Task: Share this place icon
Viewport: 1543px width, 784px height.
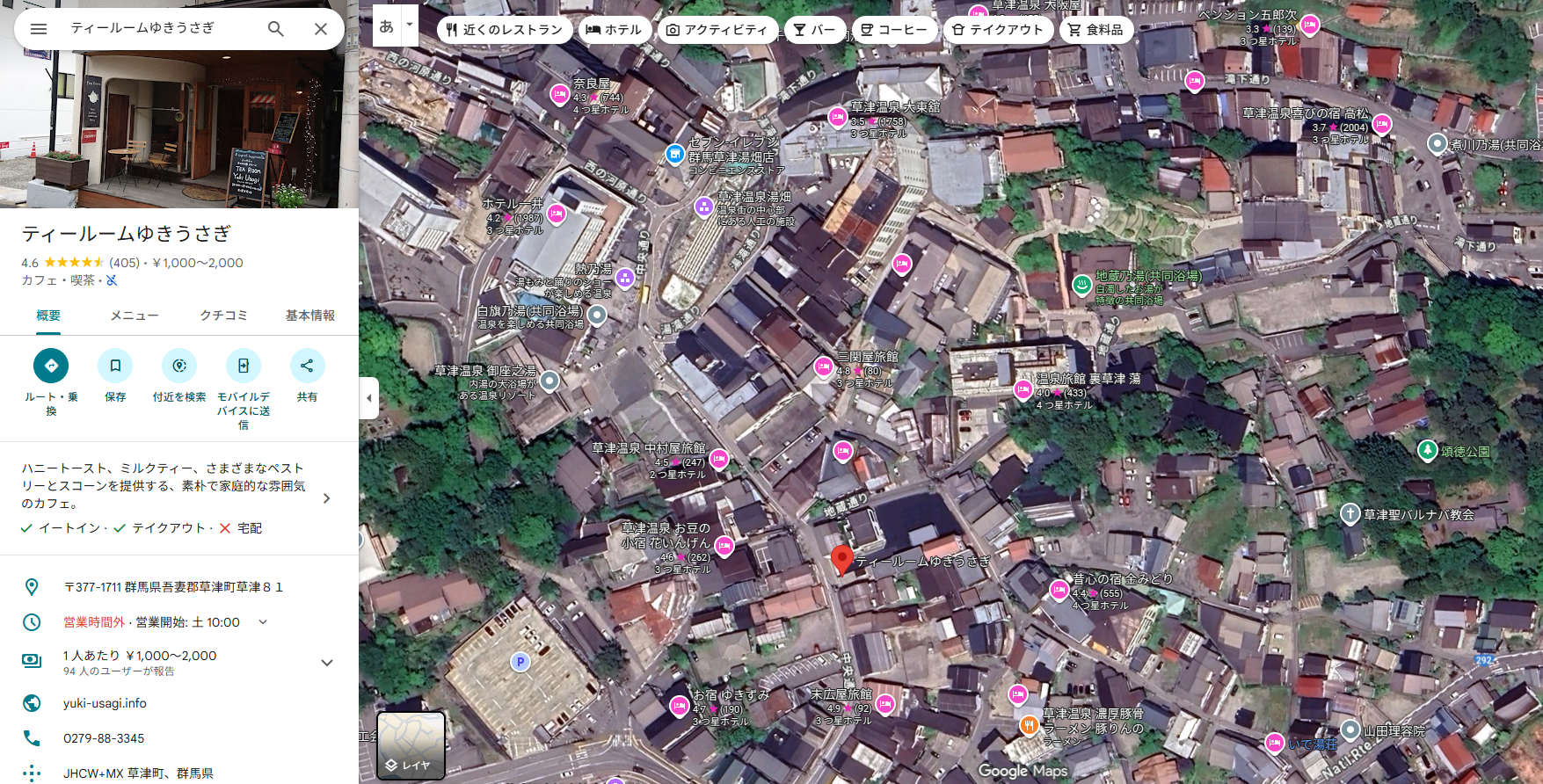Action: [x=307, y=366]
